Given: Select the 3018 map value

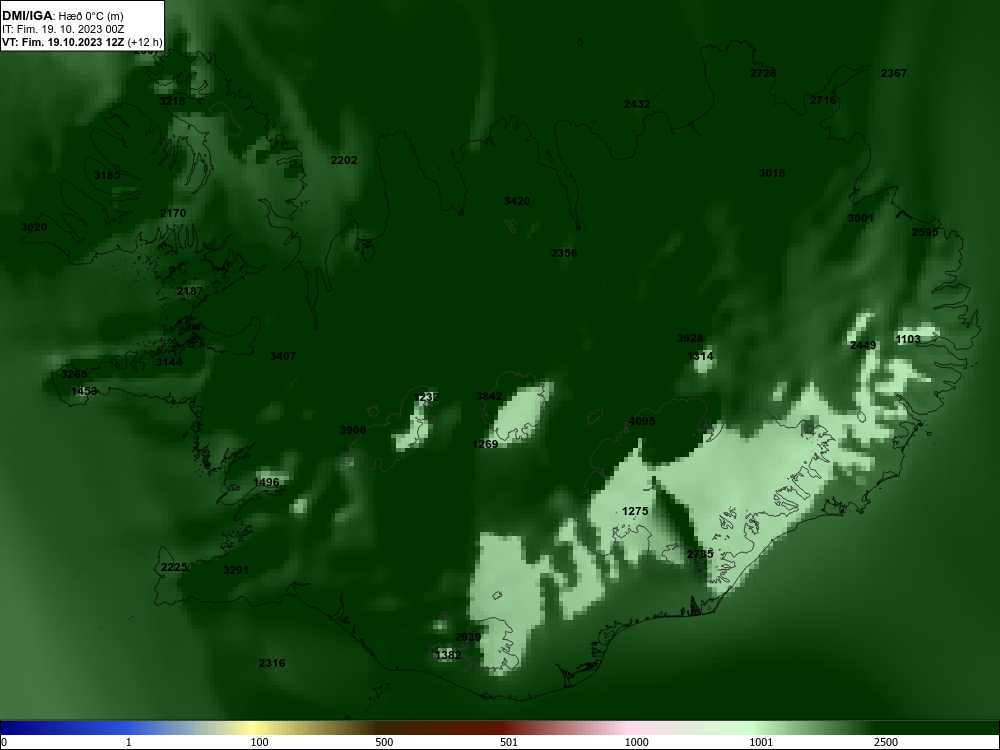Looking at the screenshot, I should 772,173.
